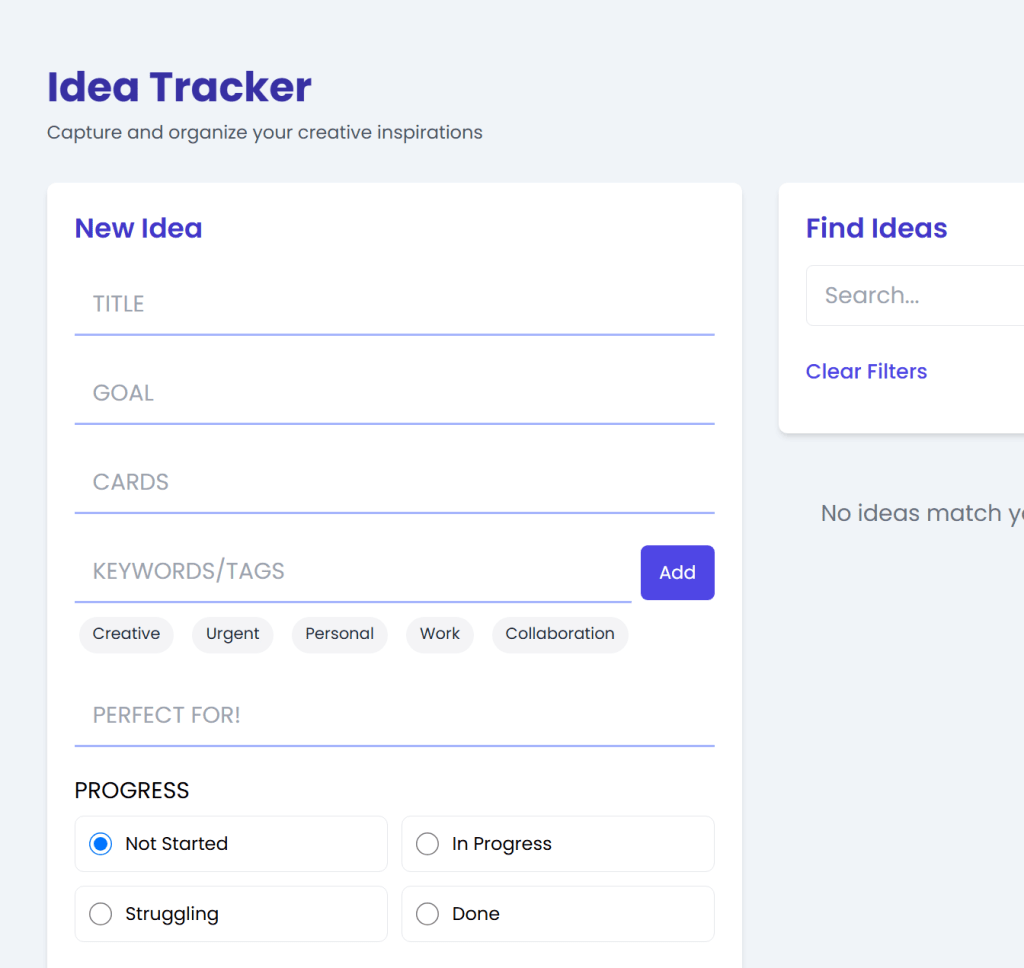The image size is (1024, 968).
Task: Click the Search ideas box
Action: tap(915, 296)
